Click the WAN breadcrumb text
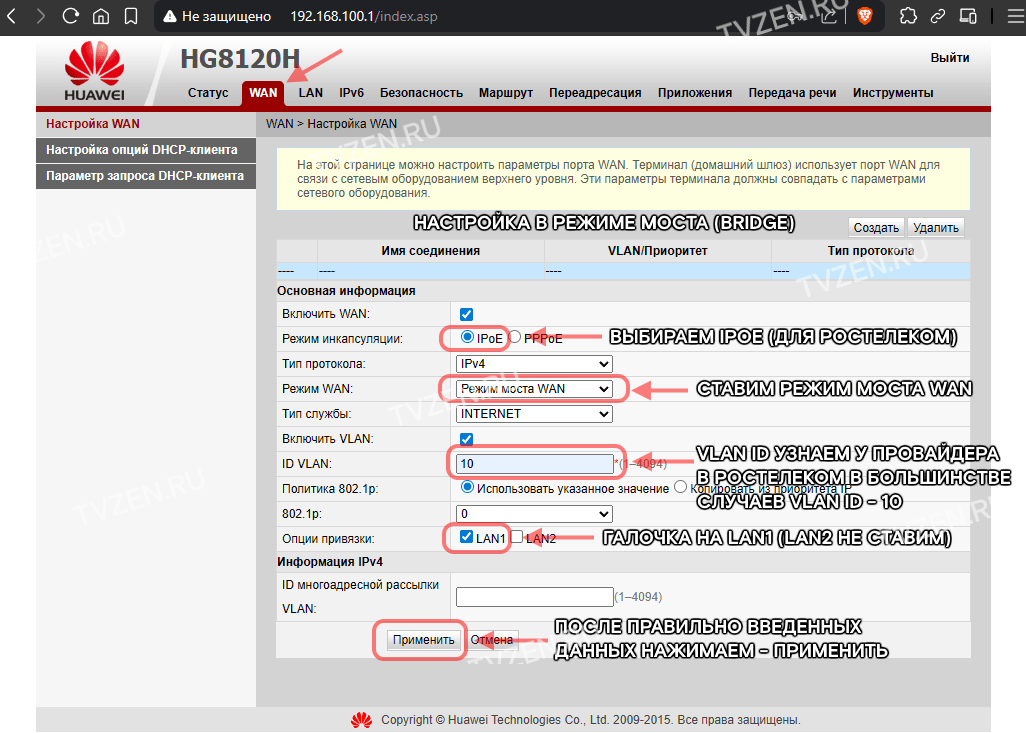1026x733 pixels. tap(279, 124)
